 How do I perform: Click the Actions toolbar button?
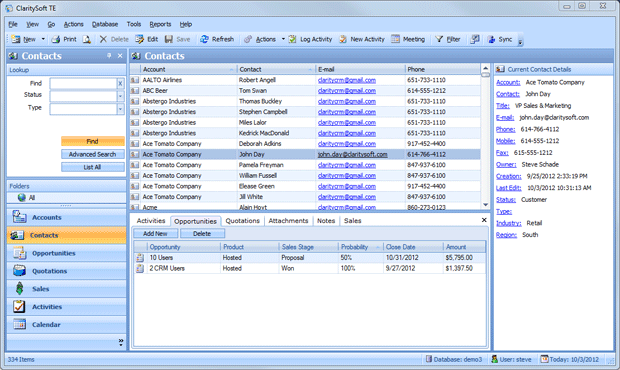pos(260,39)
